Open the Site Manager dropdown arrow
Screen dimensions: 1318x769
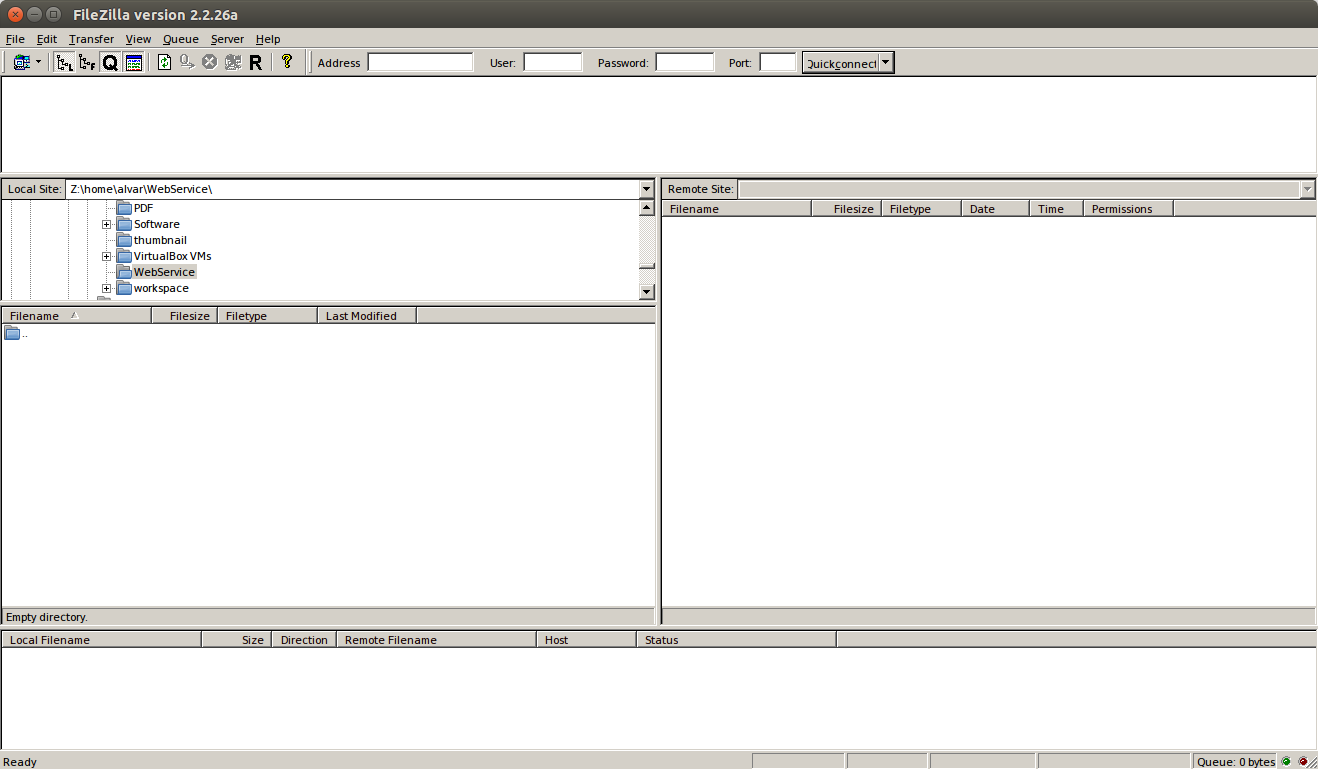[39, 63]
